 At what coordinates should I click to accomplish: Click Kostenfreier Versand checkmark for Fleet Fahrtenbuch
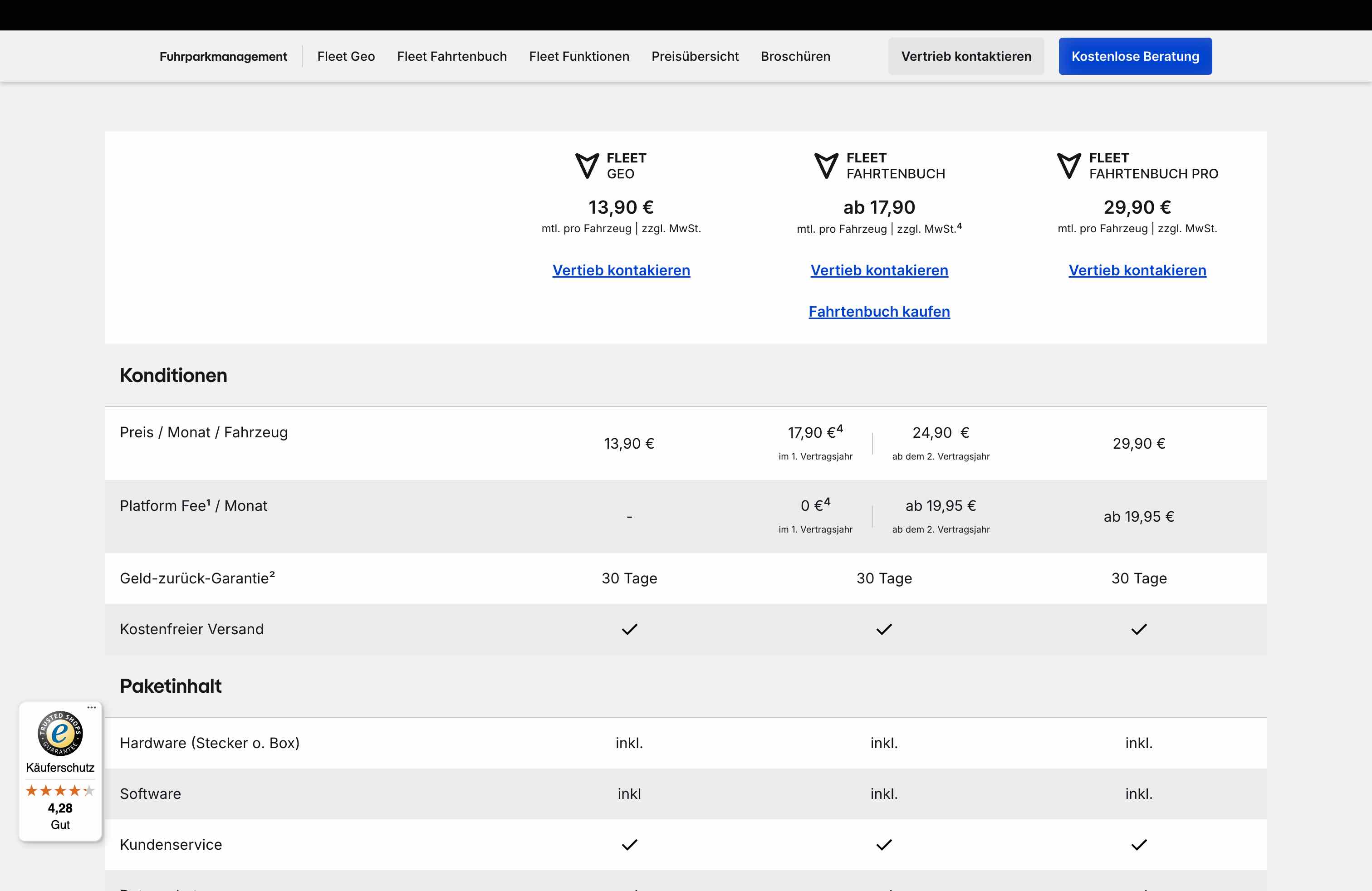point(884,629)
